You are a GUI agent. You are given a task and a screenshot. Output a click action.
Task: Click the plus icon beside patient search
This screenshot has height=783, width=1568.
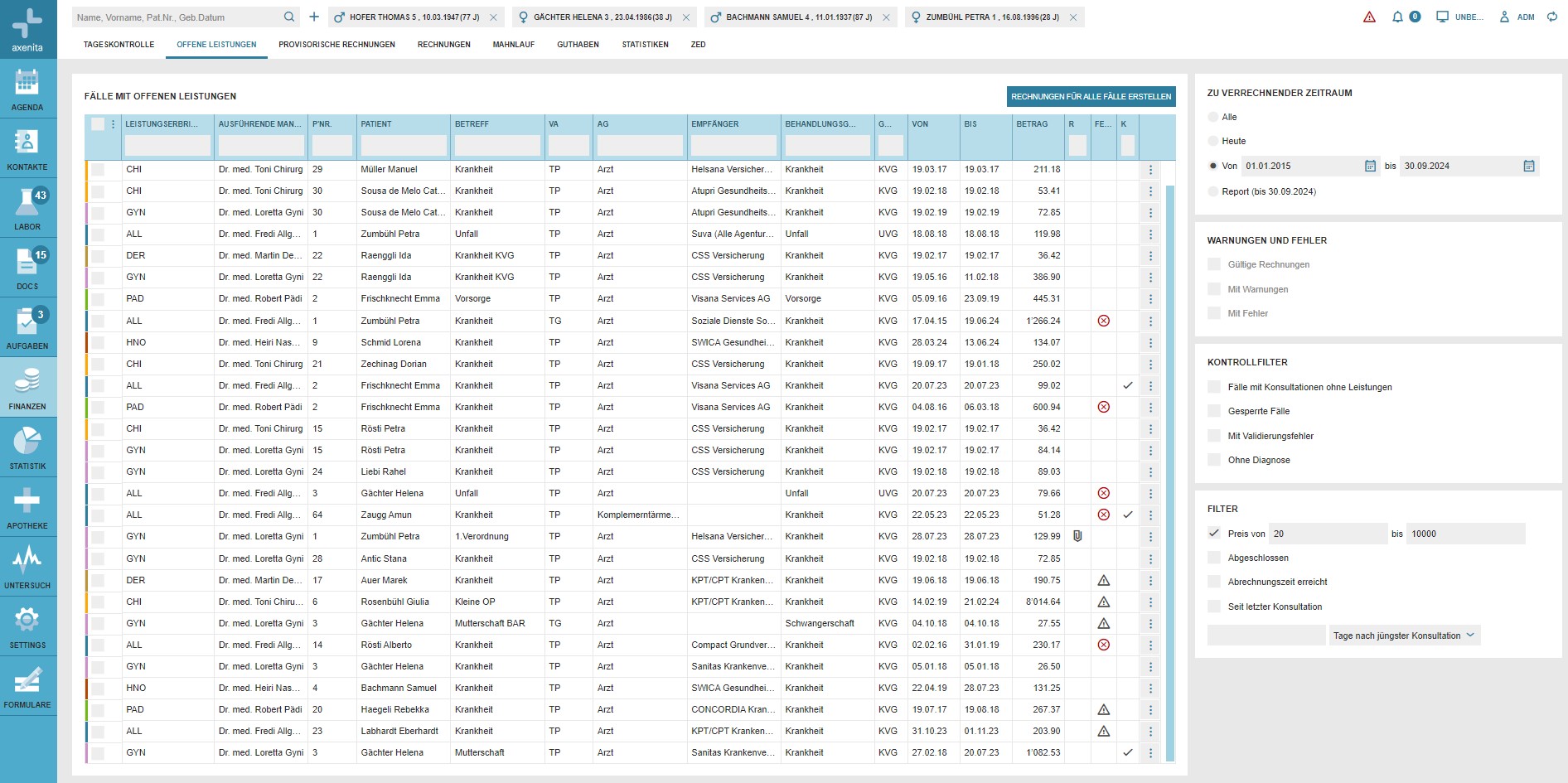(314, 17)
